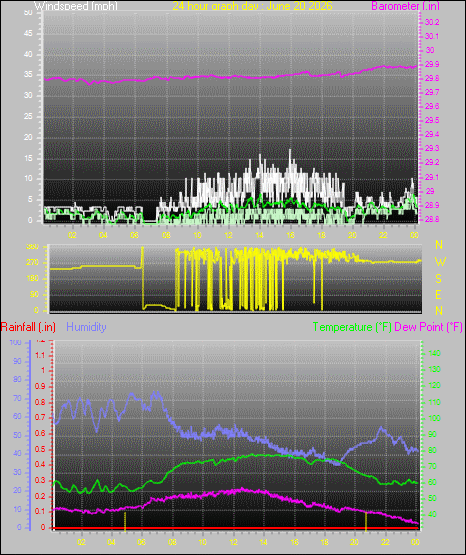Click barometer axis value 28.9
The height and width of the screenshot is (555, 466).
tap(432, 205)
